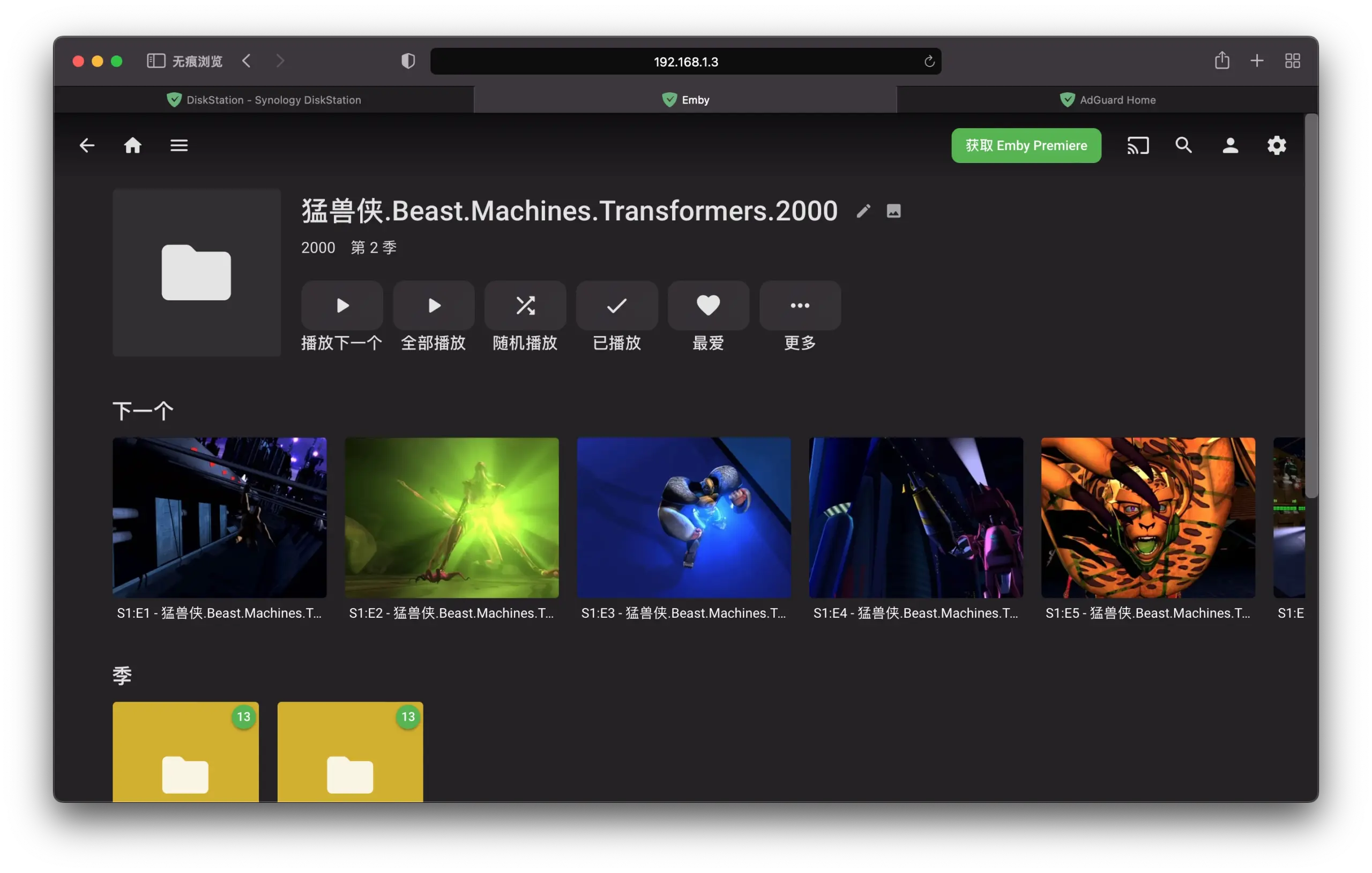Show Safari tab overview grid icon
This screenshot has height=873, width=1372.
1292,61
